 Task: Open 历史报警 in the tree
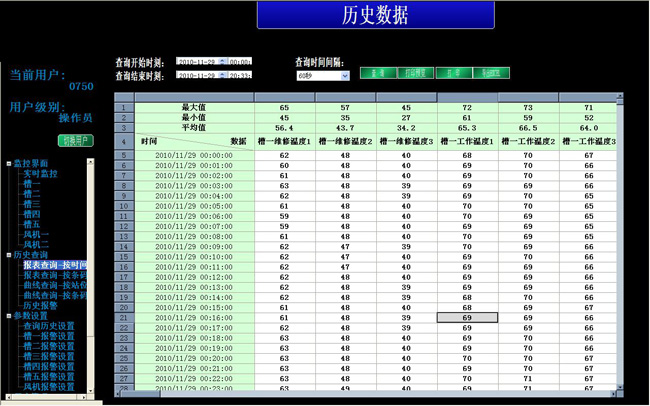coord(40,306)
